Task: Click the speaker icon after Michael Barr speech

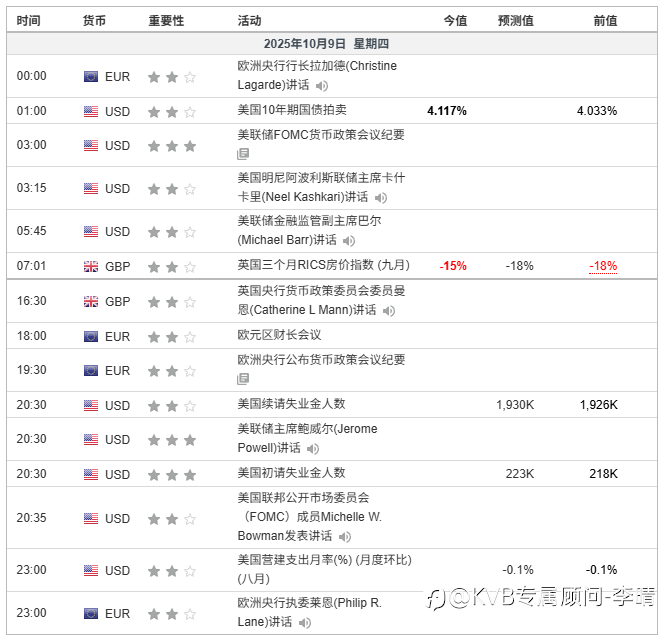Action: tap(349, 241)
